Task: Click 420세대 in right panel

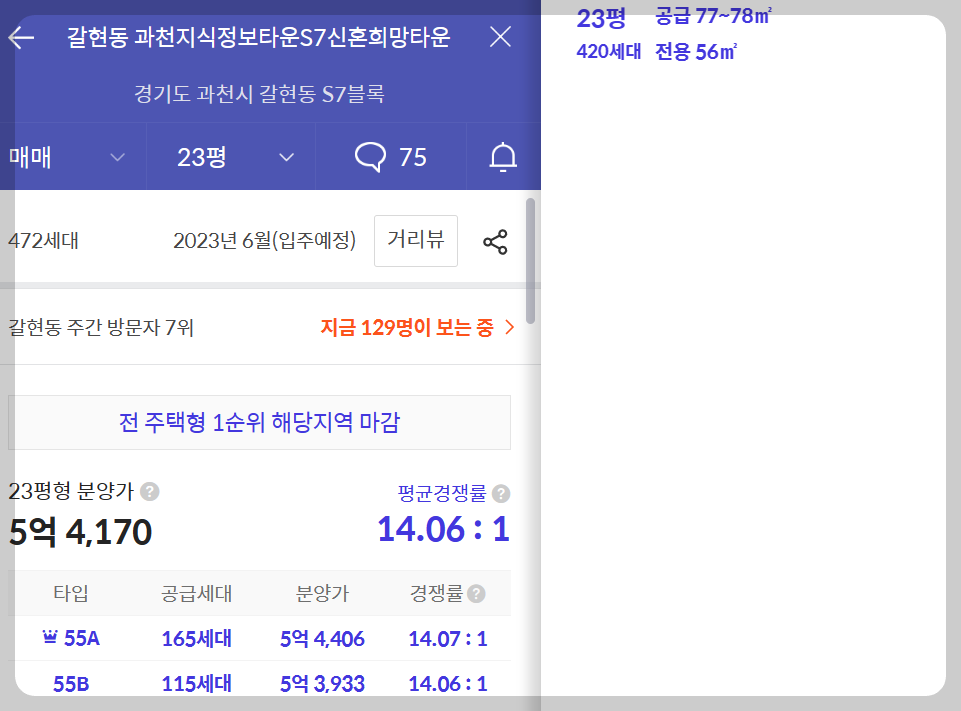Action: click(x=609, y=51)
